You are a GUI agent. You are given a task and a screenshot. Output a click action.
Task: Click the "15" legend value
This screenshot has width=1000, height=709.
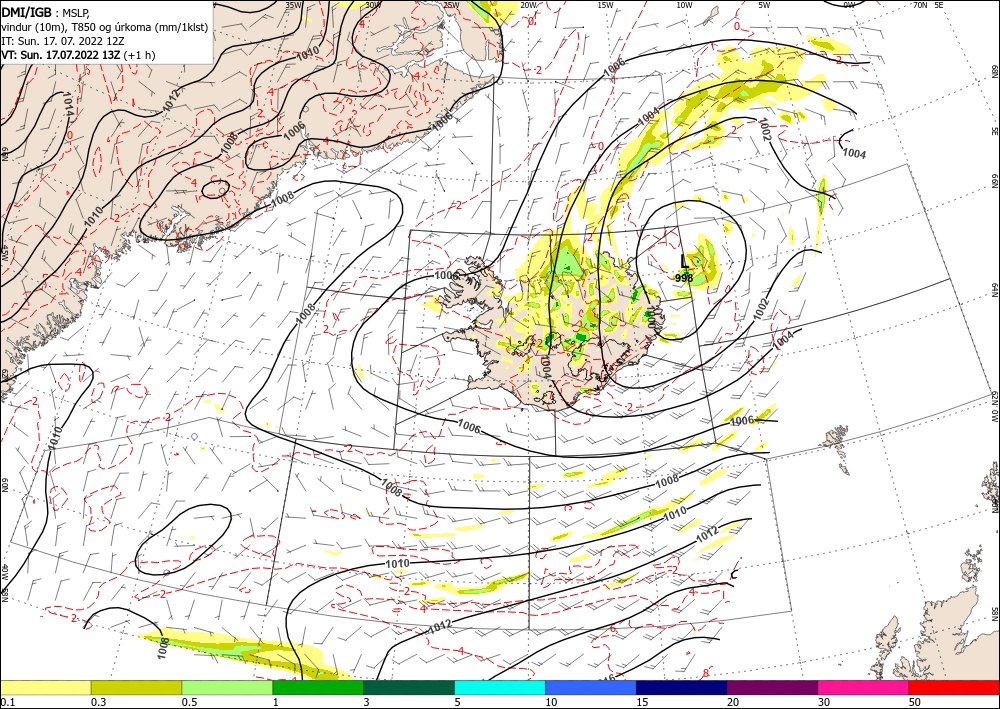pos(642,702)
